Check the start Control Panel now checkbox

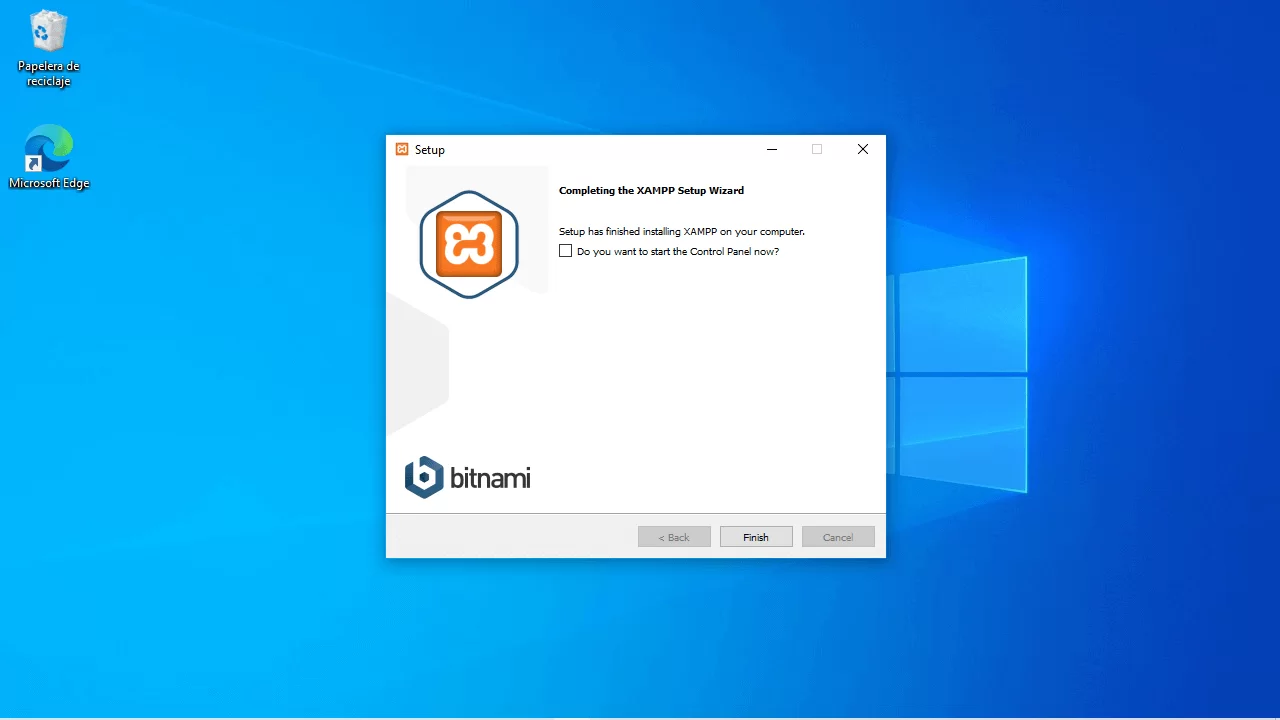click(x=566, y=251)
